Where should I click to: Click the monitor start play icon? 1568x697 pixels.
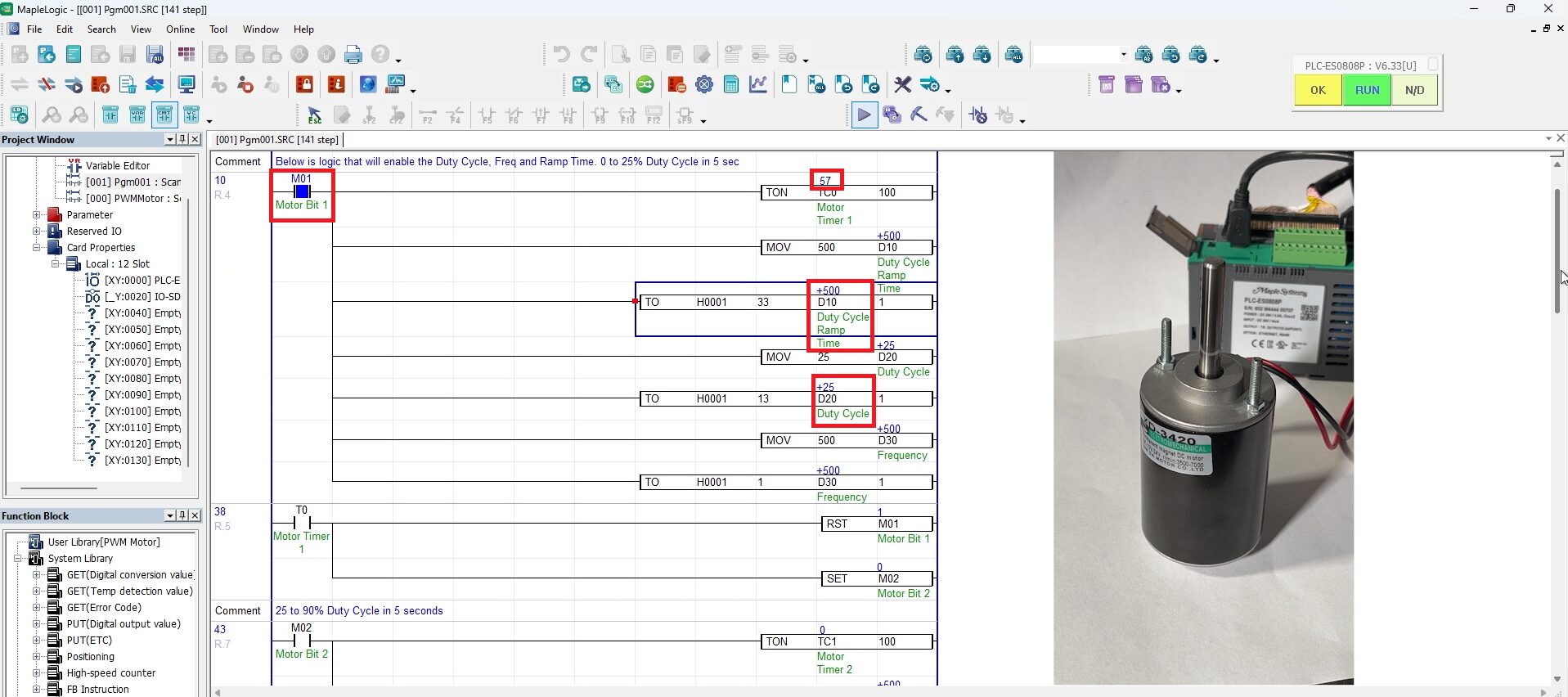click(x=864, y=115)
